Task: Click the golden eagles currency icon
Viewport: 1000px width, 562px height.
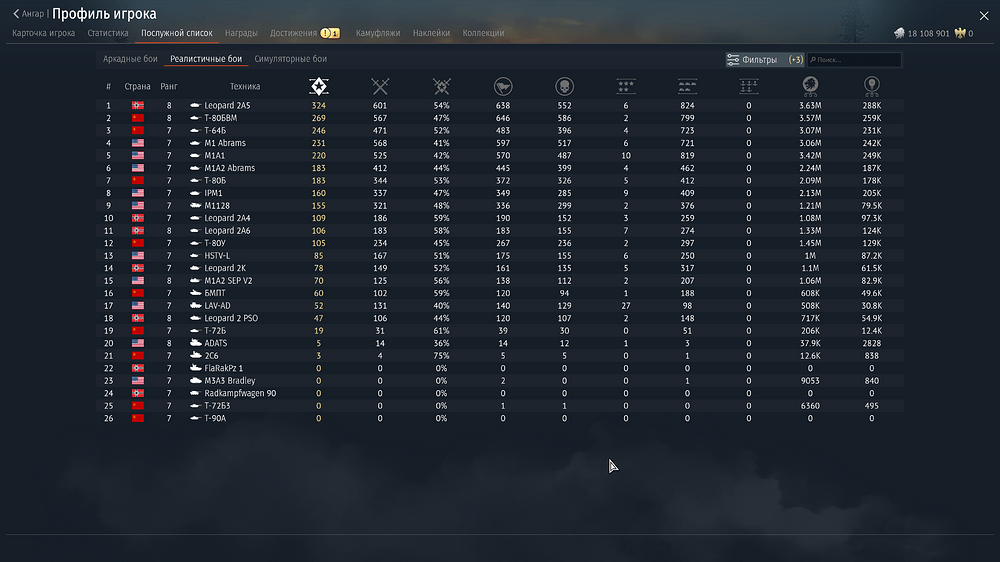Action: pos(960,33)
